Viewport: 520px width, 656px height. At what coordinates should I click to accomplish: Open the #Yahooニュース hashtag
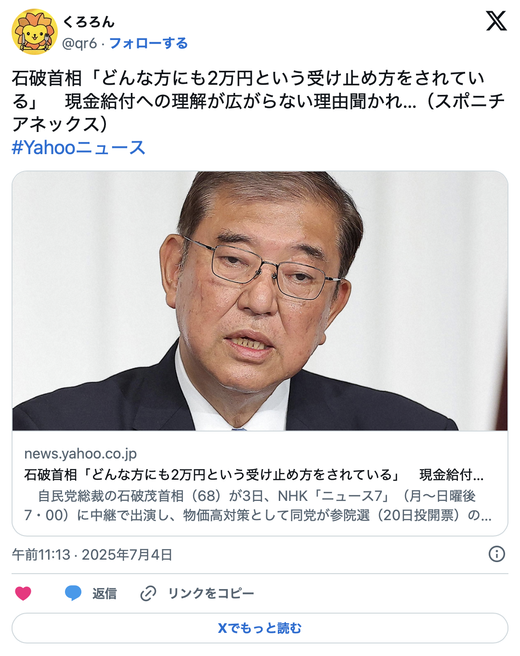(x=78, y=147)
